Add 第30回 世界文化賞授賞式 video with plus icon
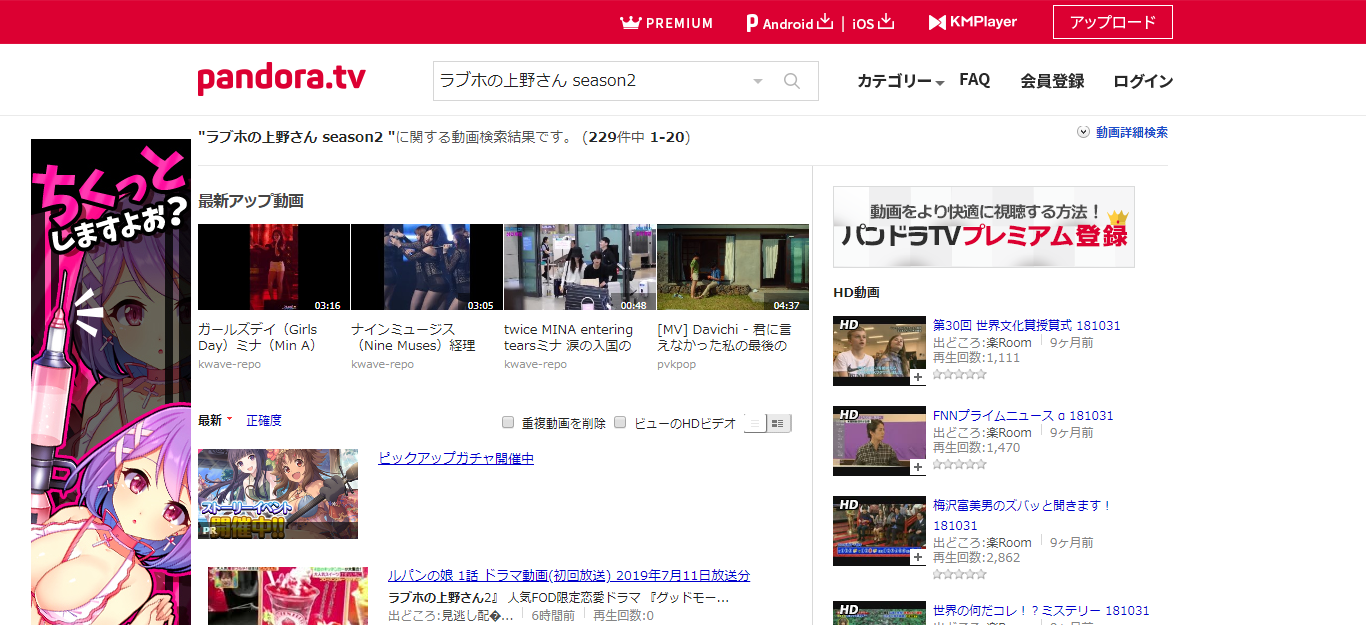Viewport: 1366px width, 625px height. (x=917, y=378)
